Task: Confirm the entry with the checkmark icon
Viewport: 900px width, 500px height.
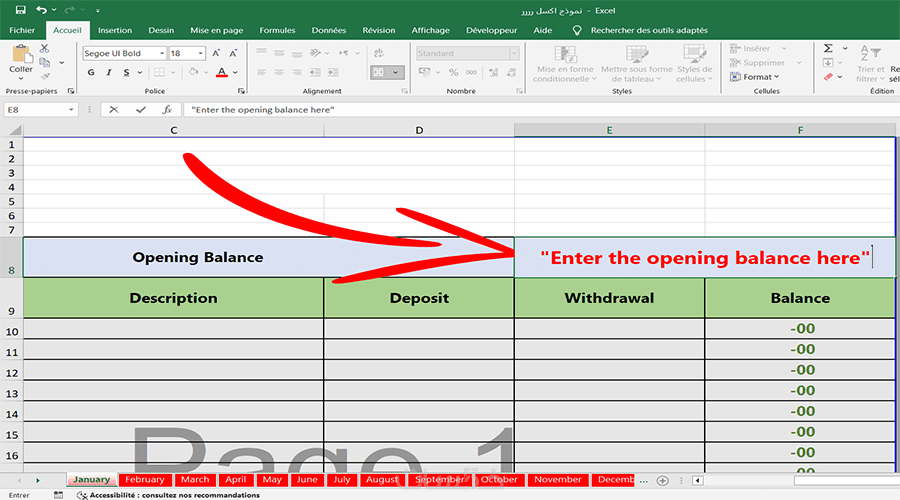Action: [141, 110]
